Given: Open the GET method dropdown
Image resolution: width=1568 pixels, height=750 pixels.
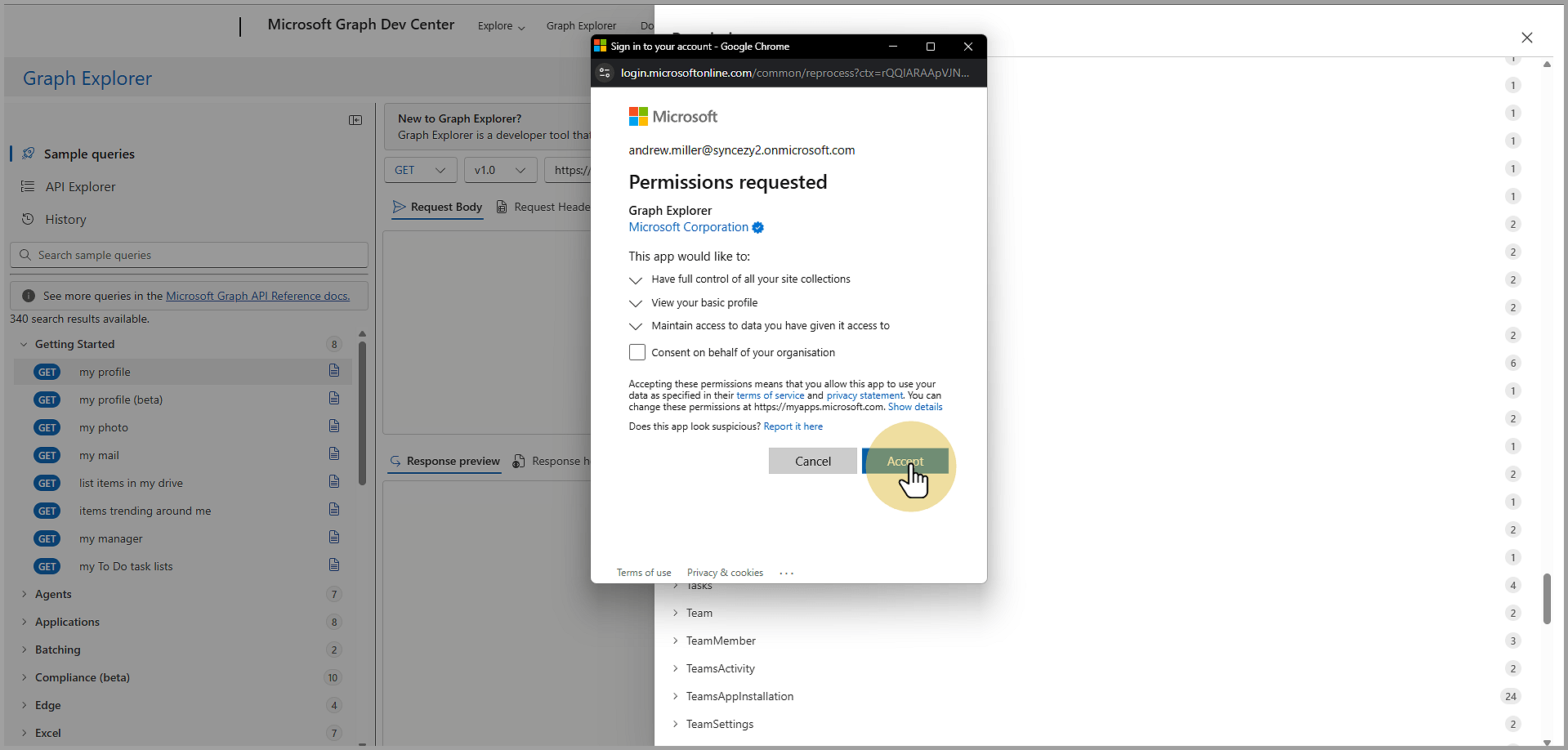Looking at the screenshot, I should click(x=420, y=170).
